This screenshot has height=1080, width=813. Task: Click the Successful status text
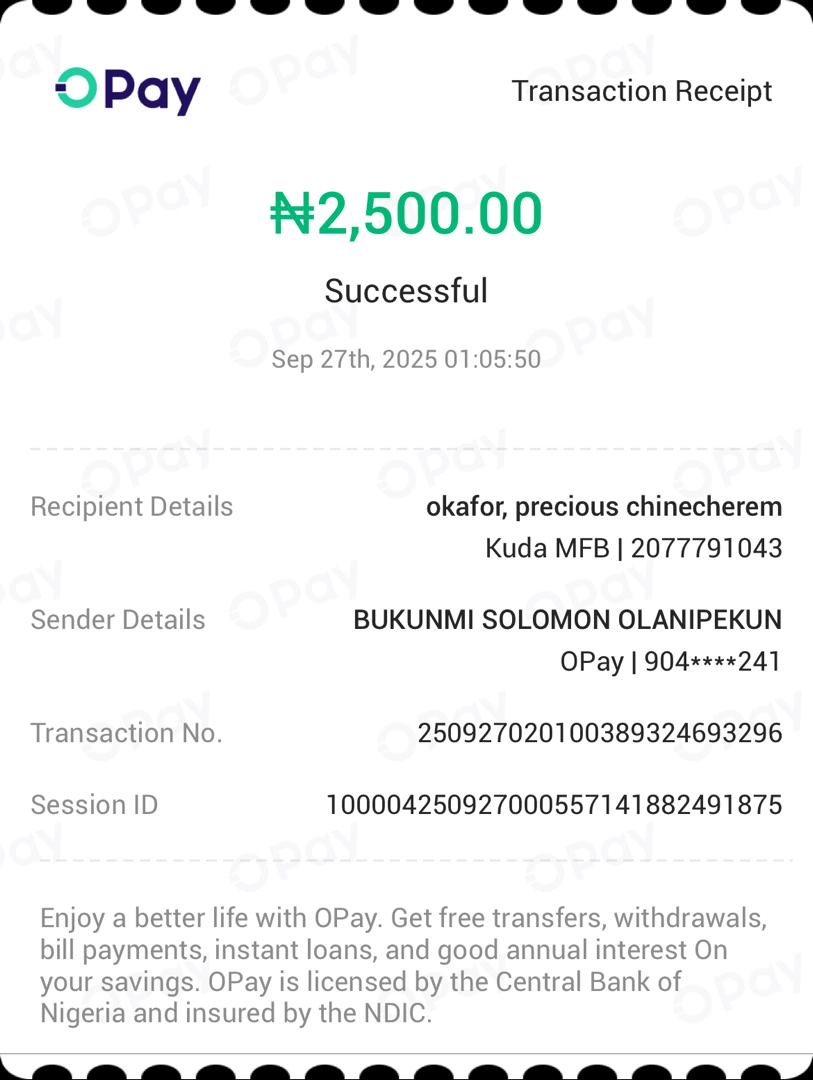coord(406,291)
